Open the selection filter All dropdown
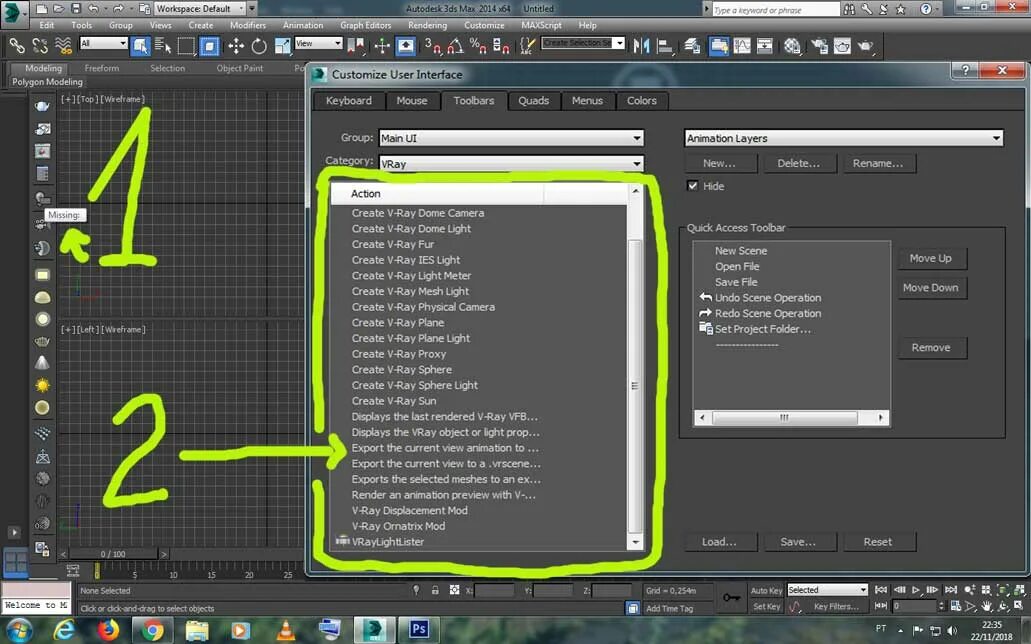 pyautogui.click(x=103, y=43)
